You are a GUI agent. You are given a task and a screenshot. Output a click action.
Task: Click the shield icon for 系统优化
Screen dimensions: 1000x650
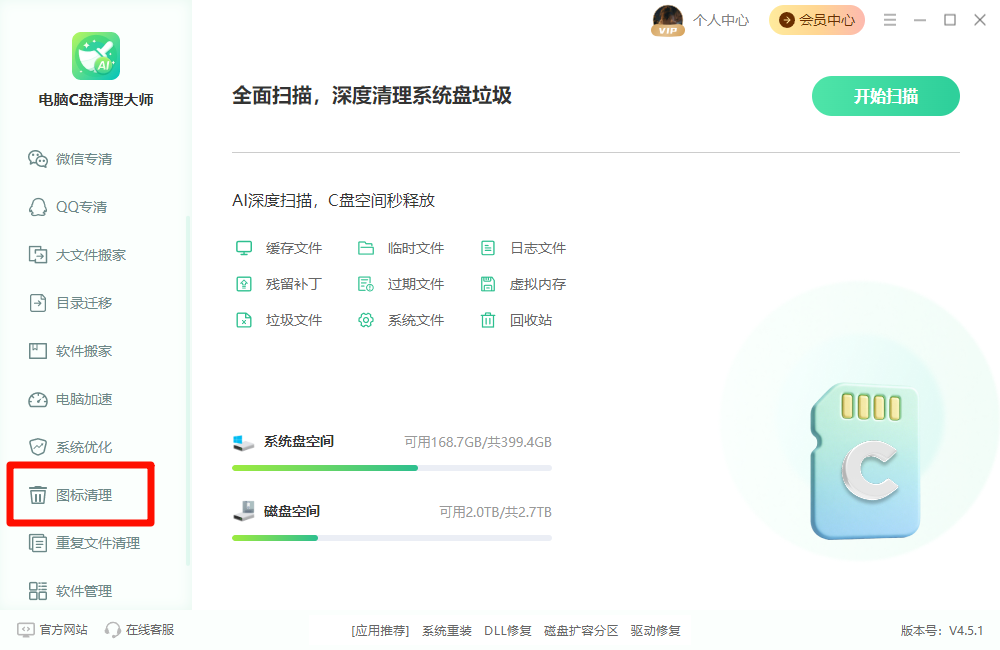[38, 447]
